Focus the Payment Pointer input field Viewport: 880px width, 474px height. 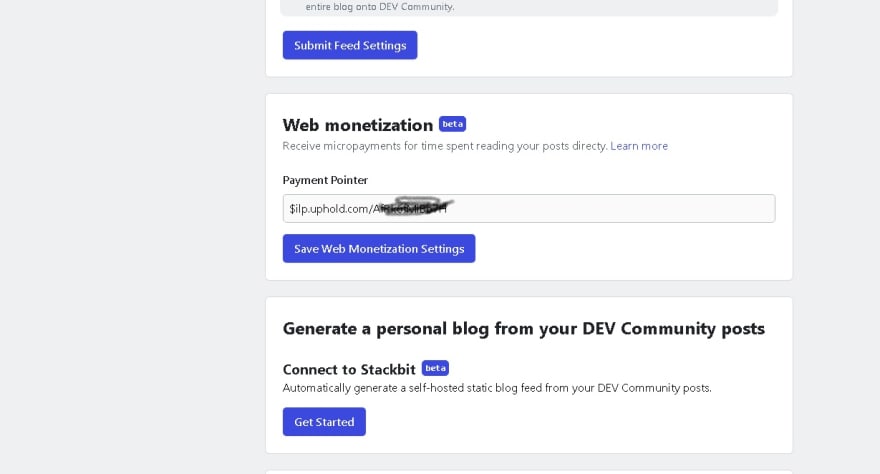[529, 208]
